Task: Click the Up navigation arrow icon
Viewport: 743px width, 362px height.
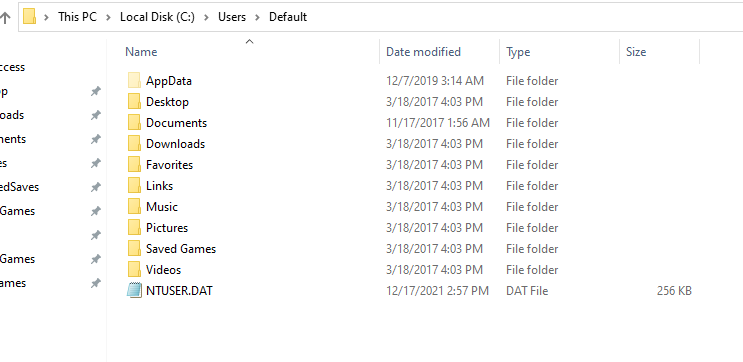Action: pyautogui.click(x=5, y=18)
